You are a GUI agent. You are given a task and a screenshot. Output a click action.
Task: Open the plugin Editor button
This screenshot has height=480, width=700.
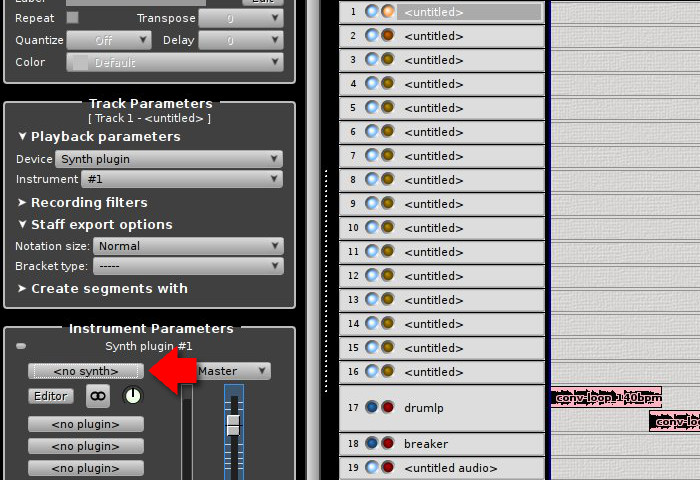[50, 396]
